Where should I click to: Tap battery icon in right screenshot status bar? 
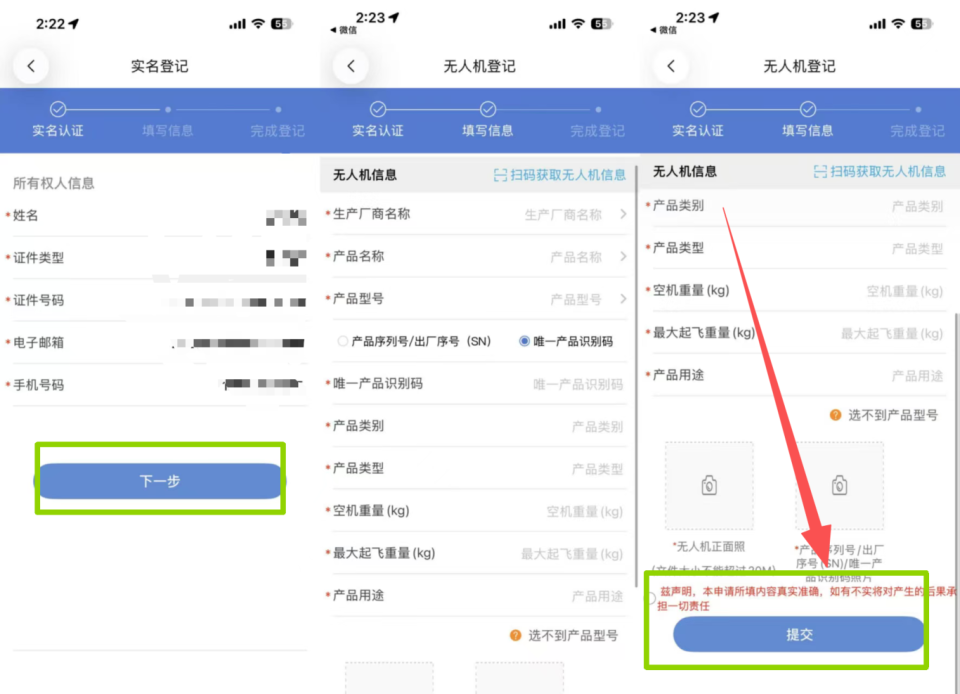coord(921,24)
